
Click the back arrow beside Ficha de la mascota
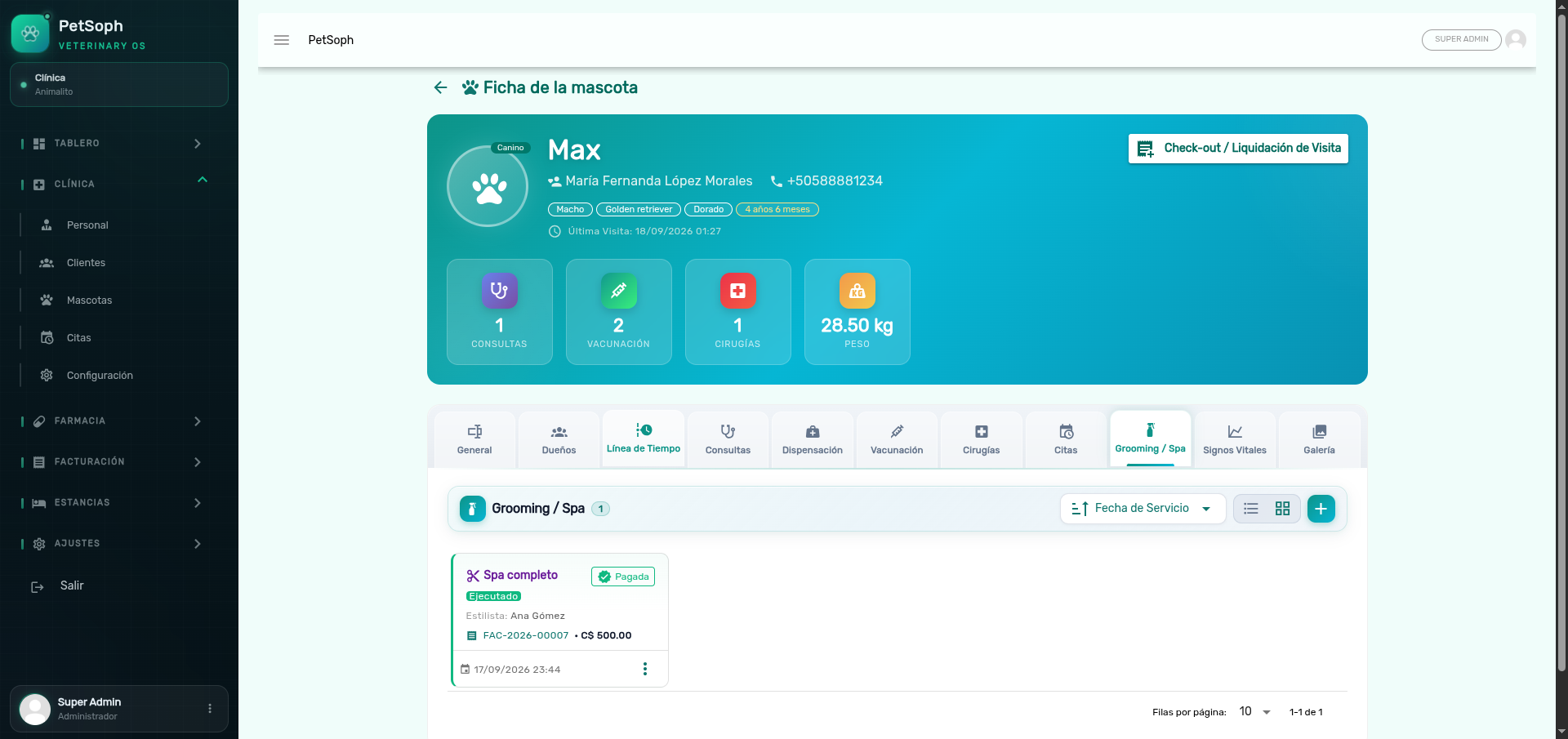440,87
